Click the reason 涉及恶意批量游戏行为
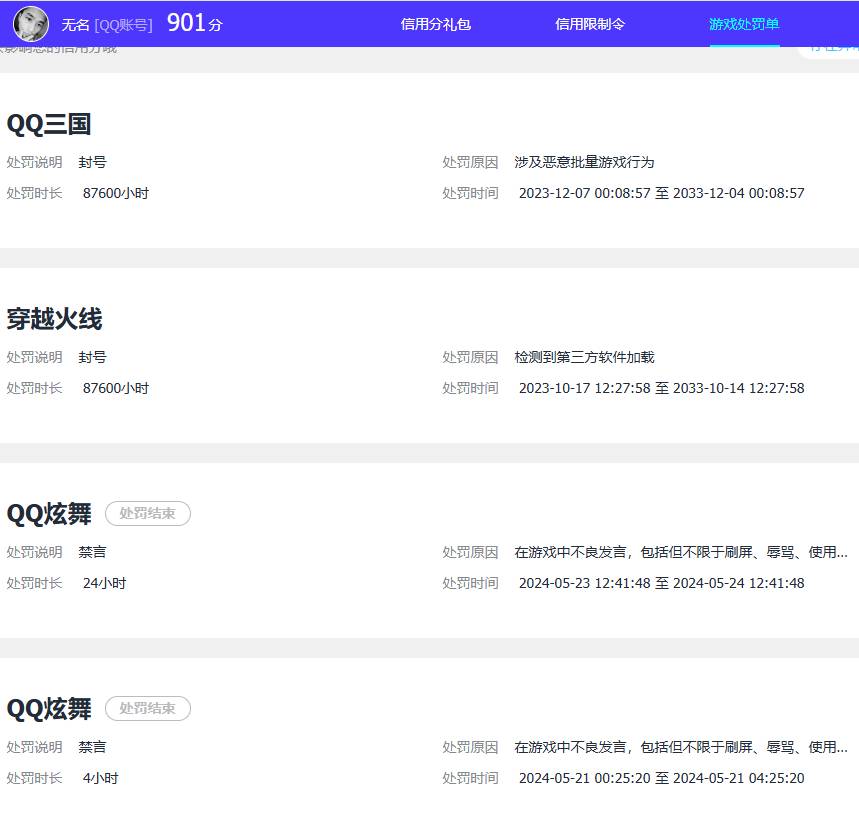The image size is (859, 828). (584, 162)
